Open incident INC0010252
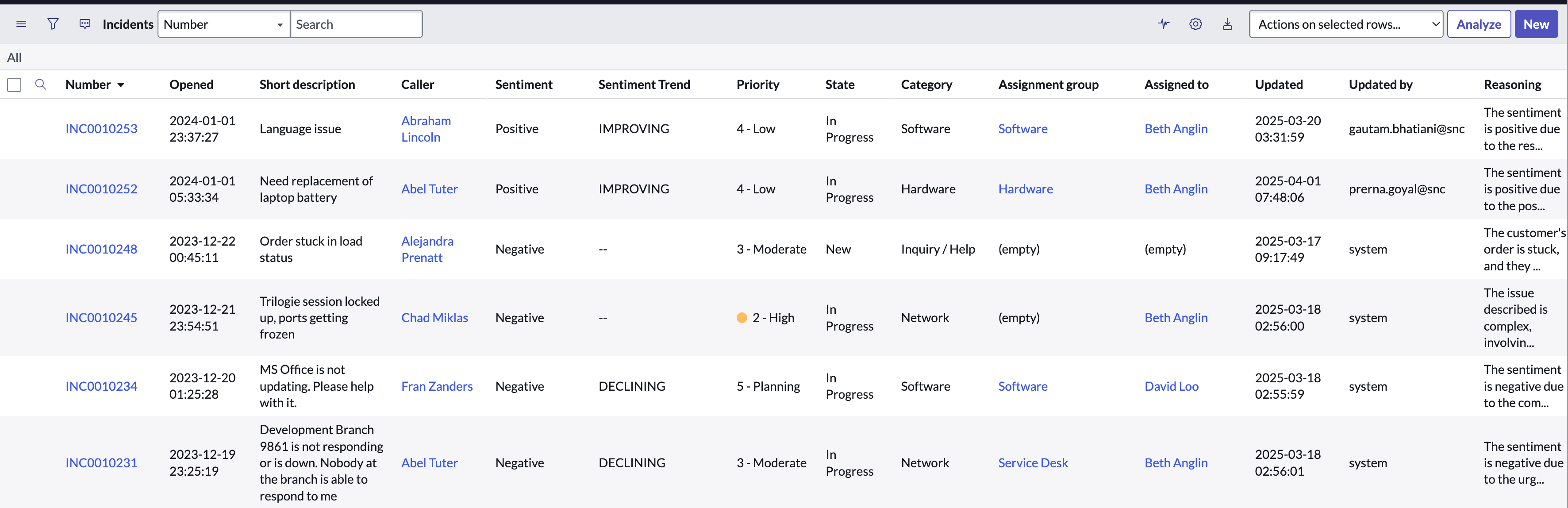 101,189
